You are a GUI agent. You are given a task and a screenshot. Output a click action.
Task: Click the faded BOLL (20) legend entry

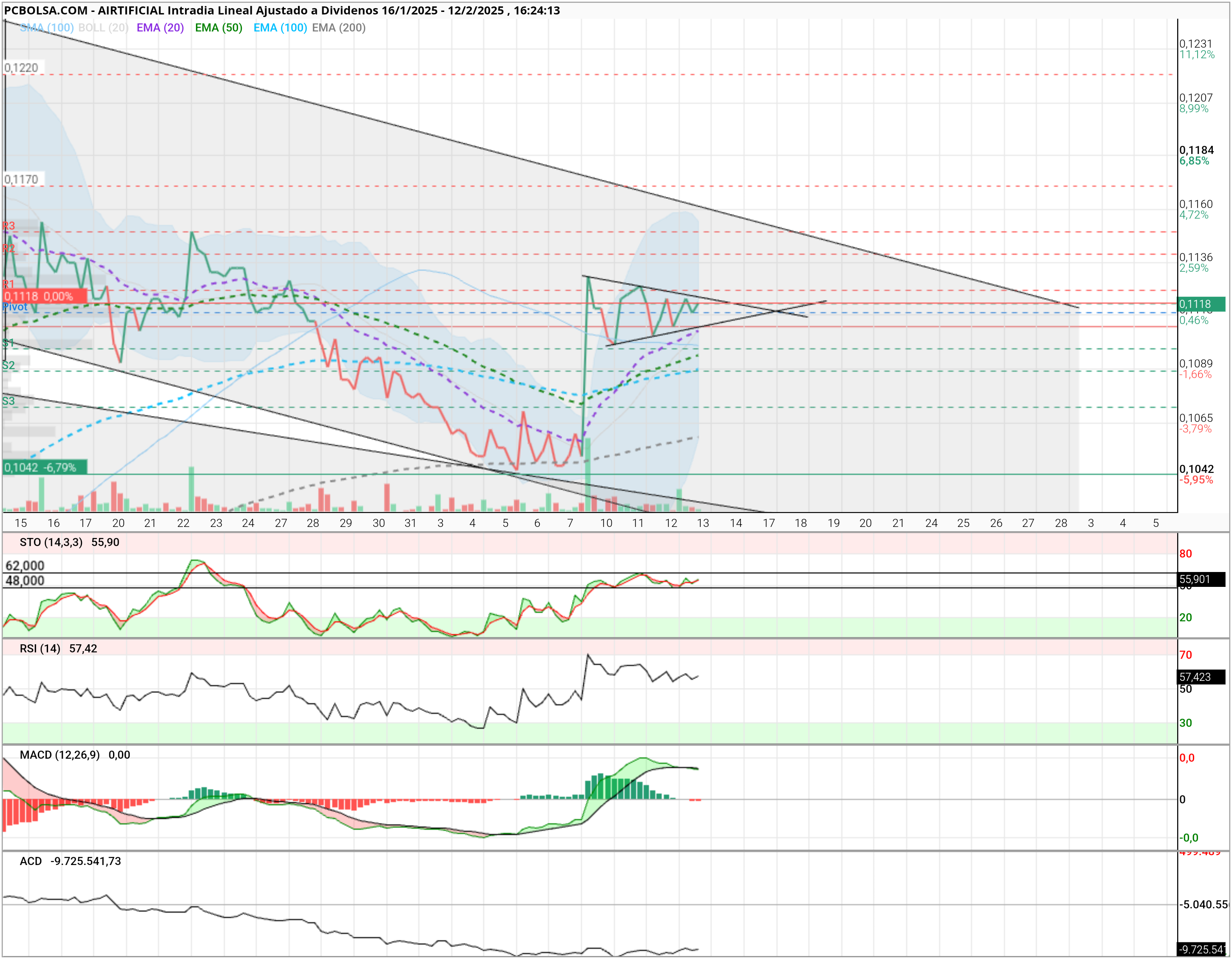click(103, 28)
